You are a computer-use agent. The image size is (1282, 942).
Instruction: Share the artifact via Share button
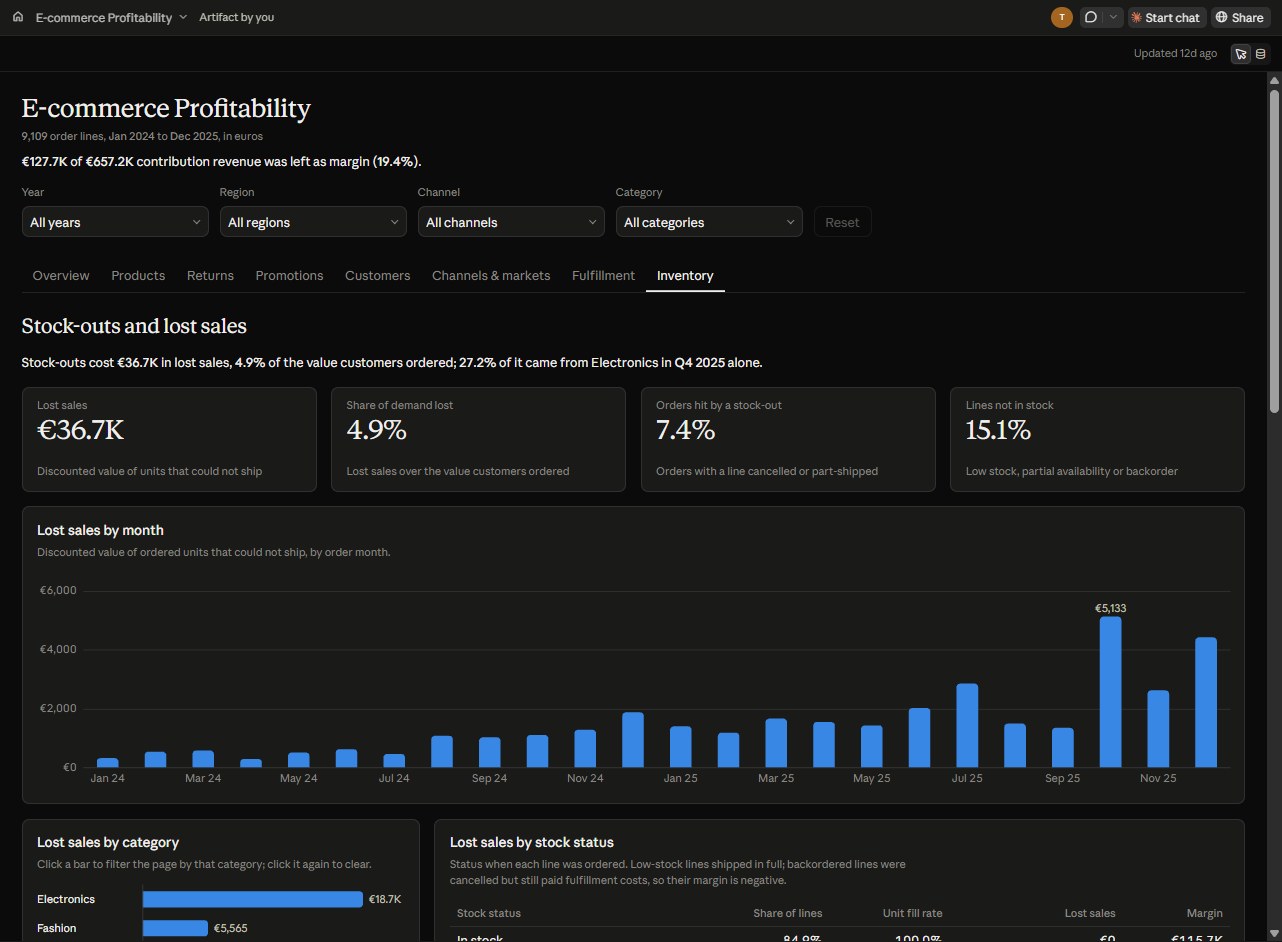(1239, 17)
